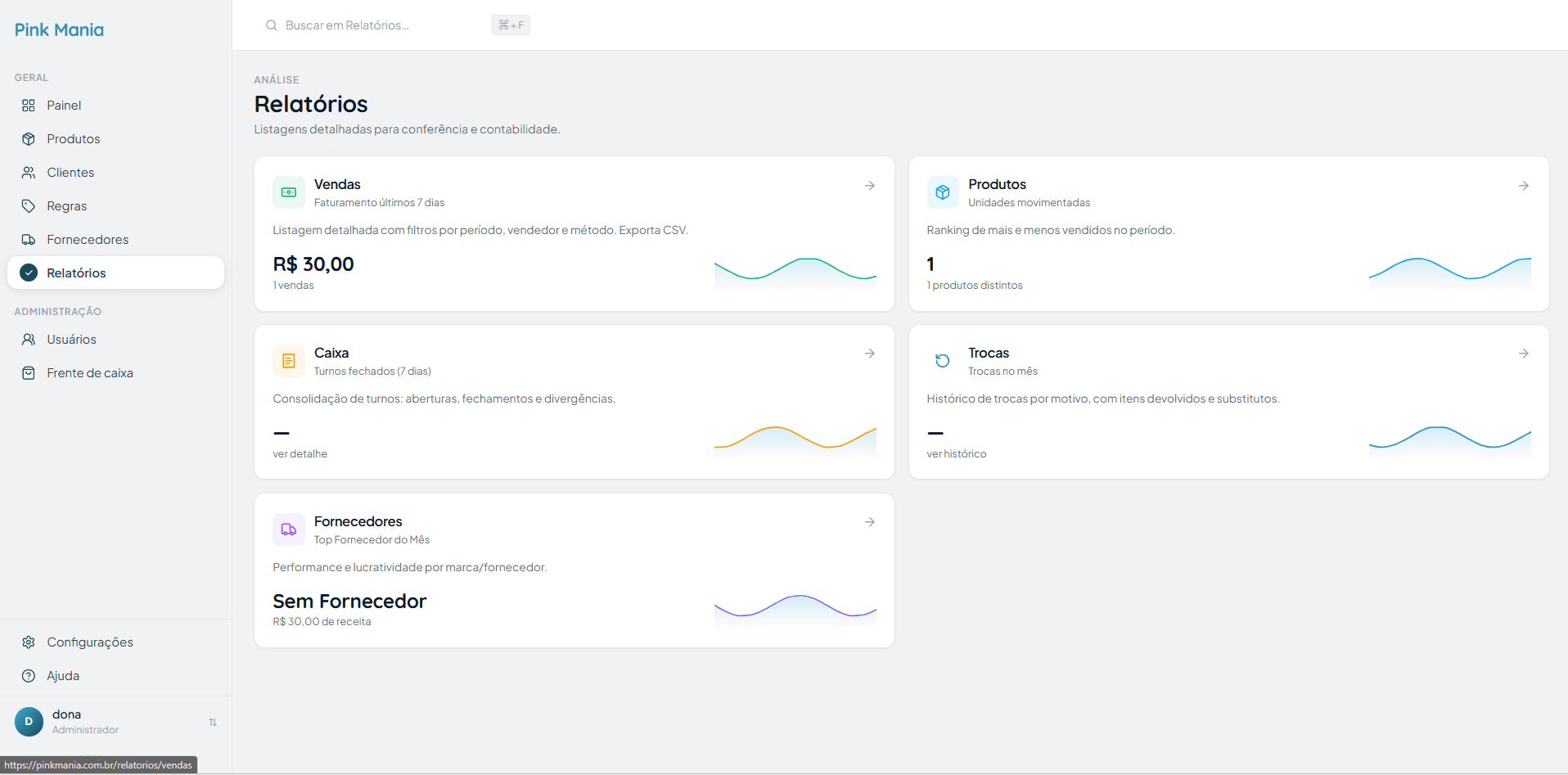Open the Fornecedores card title
This screenshot has height=775, width=1568.
[x=358, y=521]
